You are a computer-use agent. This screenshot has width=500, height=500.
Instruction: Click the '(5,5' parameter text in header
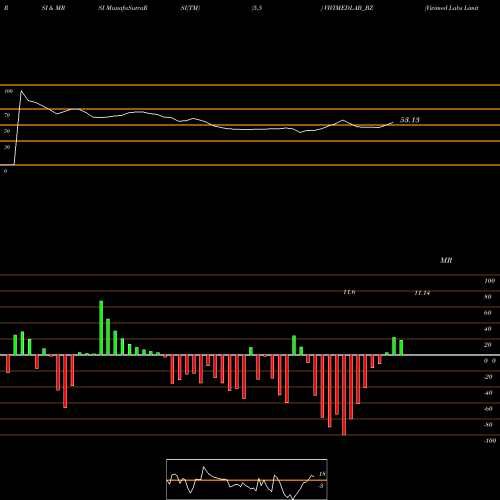(257, 8)
